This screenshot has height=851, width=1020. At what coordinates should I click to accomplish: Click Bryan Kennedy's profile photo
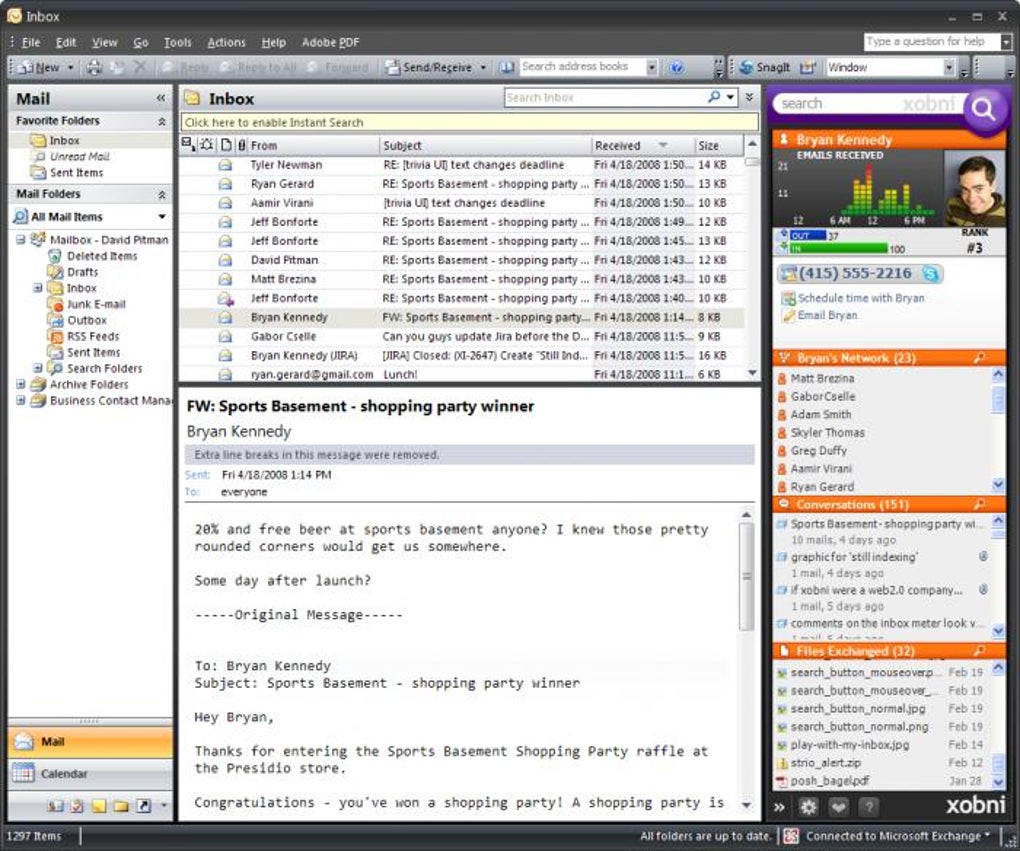(974, 189)
